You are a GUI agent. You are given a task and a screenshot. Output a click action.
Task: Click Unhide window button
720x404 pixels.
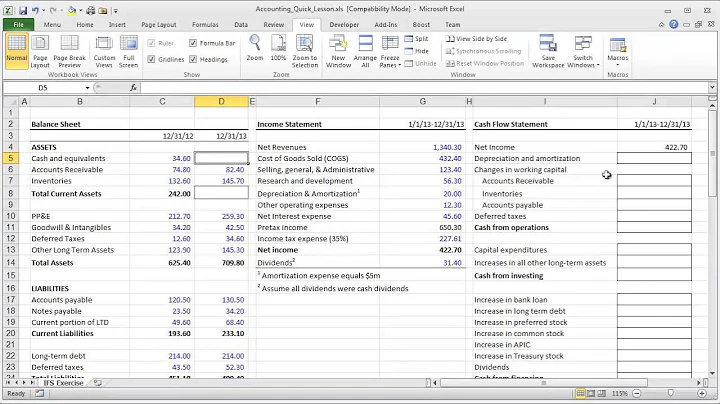click(421, 63)
